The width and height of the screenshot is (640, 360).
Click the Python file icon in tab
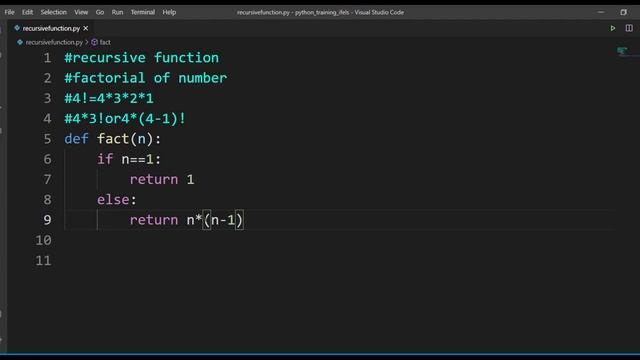click(17, 28)
